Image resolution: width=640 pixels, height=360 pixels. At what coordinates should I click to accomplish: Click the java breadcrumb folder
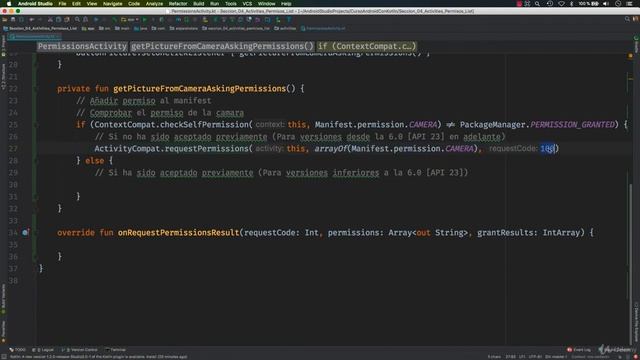(x=140, y=29)
